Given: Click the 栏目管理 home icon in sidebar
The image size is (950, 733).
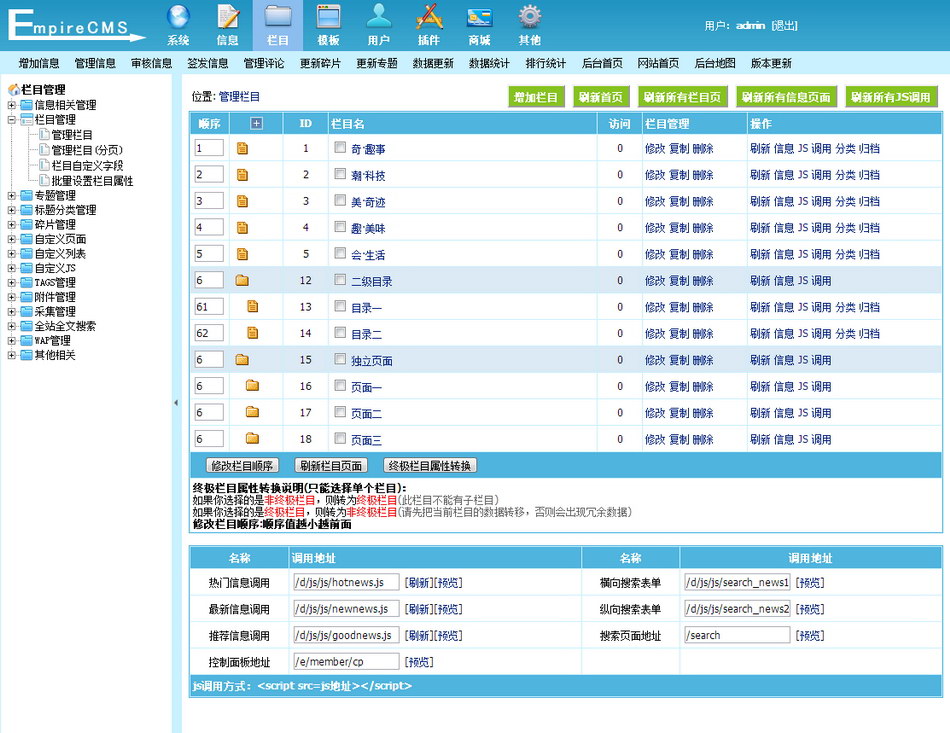Looking at the screenshot, I should coord(14,90).
